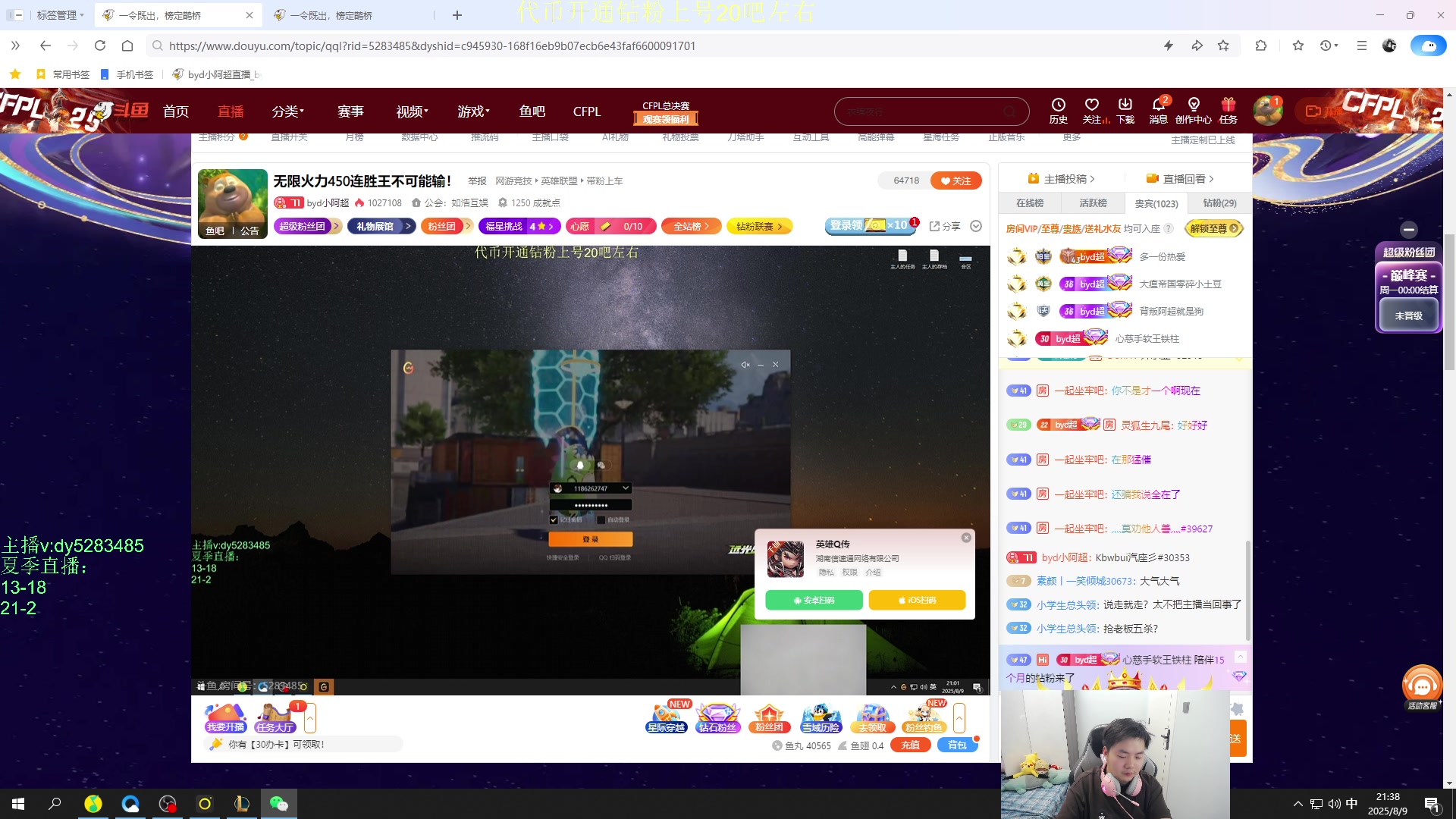The height and width of the screenshot is (819, 1456).
Task: Click the taskbar search magnifier
Action: [55, 804]
